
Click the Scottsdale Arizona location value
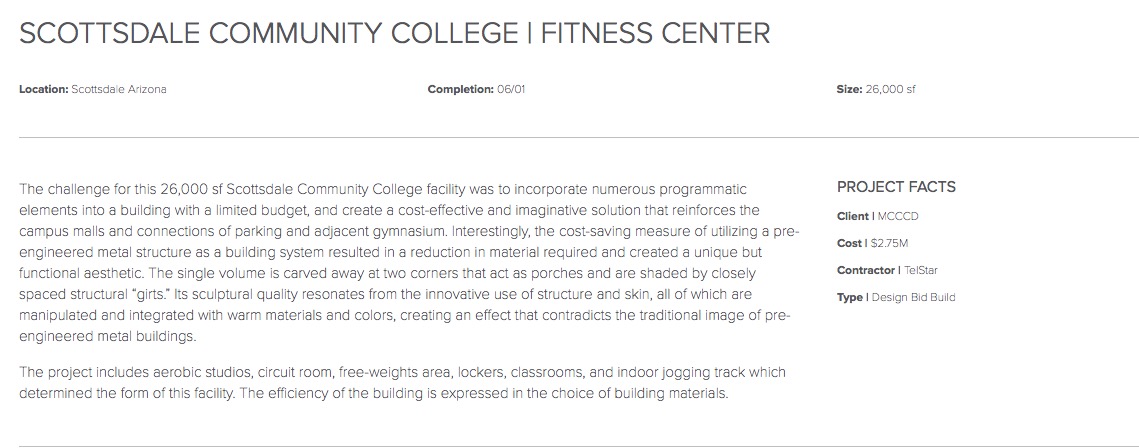119,89
